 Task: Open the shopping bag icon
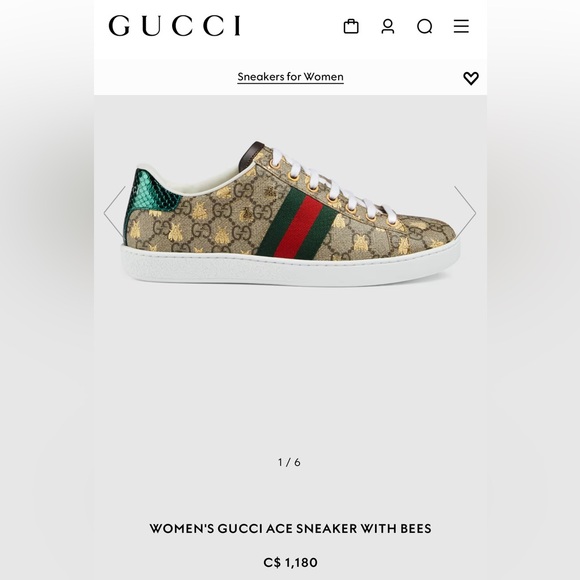[351, 26]
